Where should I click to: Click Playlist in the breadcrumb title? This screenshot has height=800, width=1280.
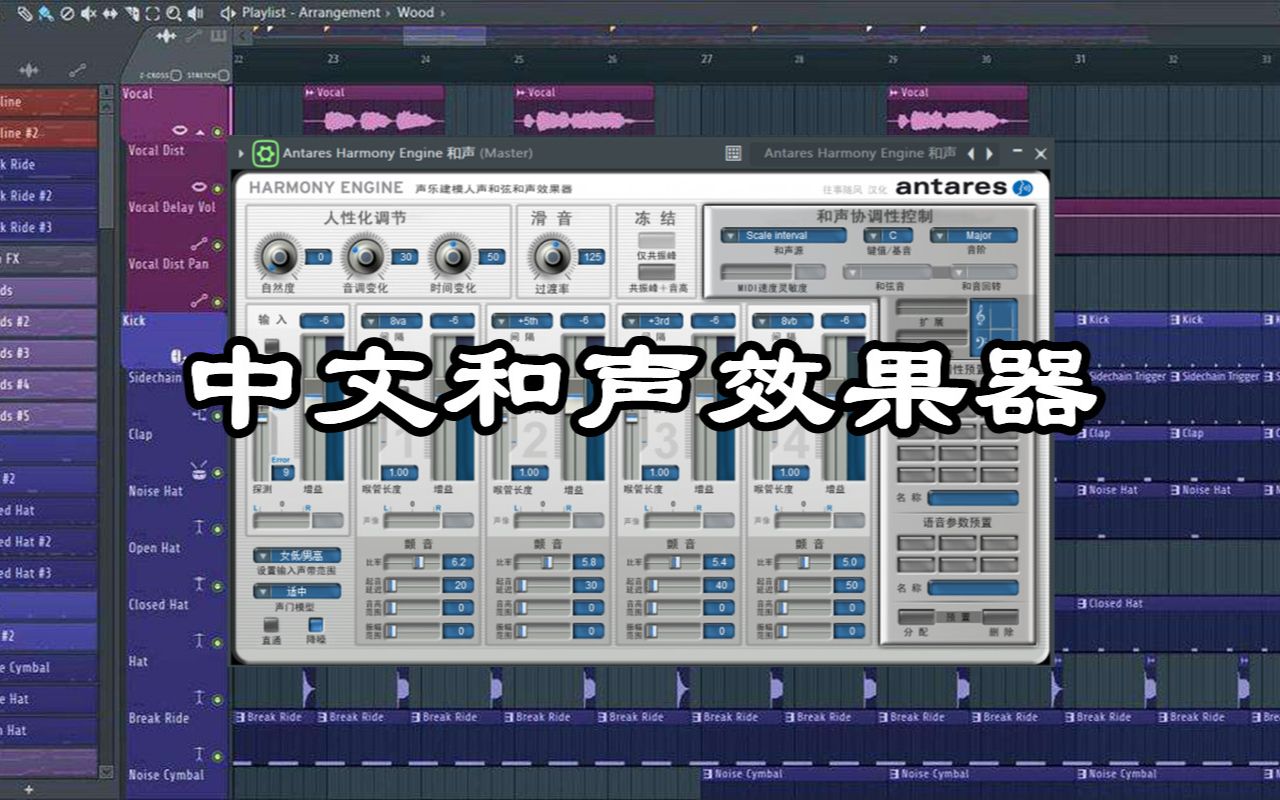(266, 13)
